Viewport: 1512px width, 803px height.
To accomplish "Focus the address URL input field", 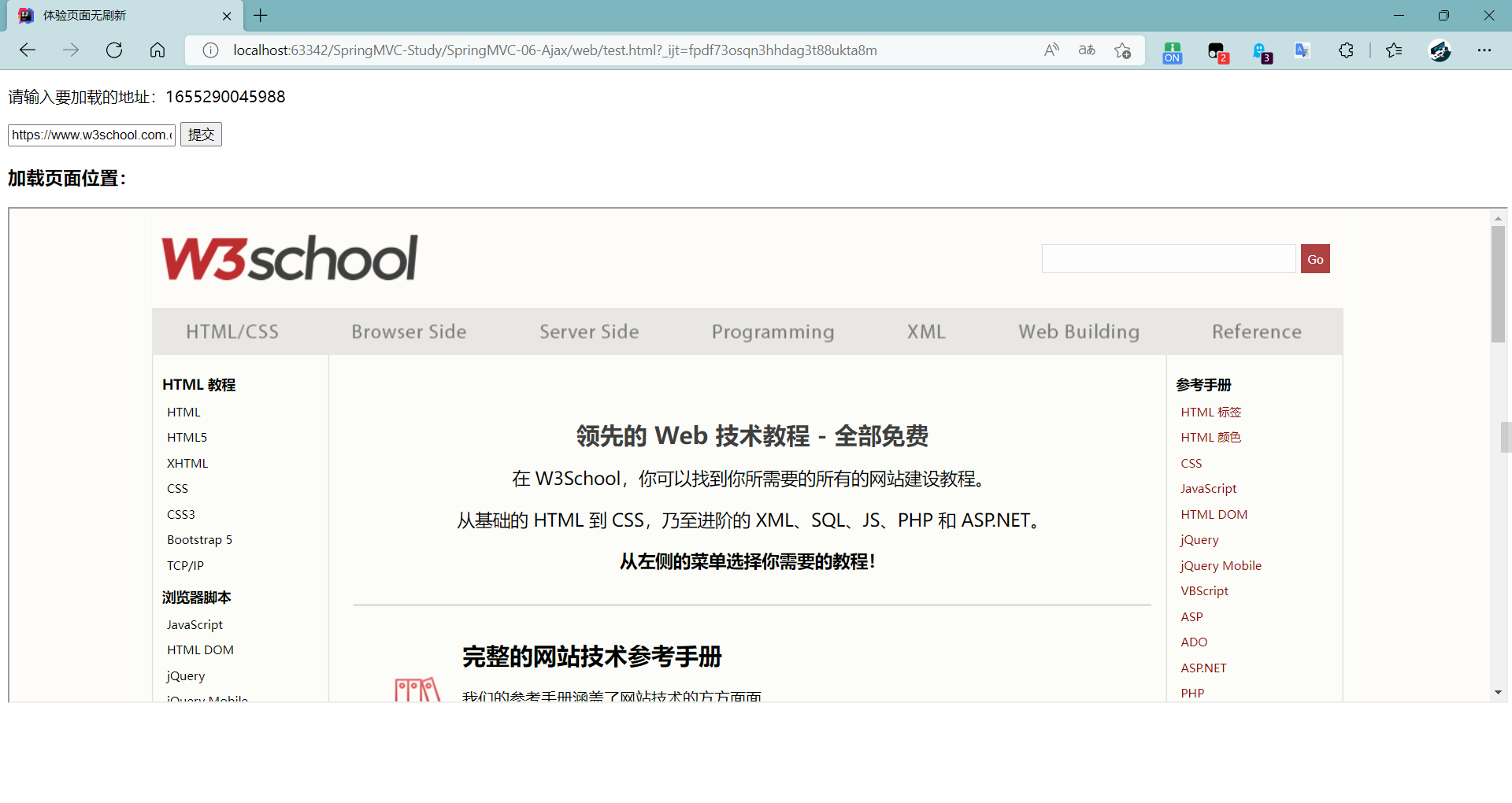I will [91, 135].
